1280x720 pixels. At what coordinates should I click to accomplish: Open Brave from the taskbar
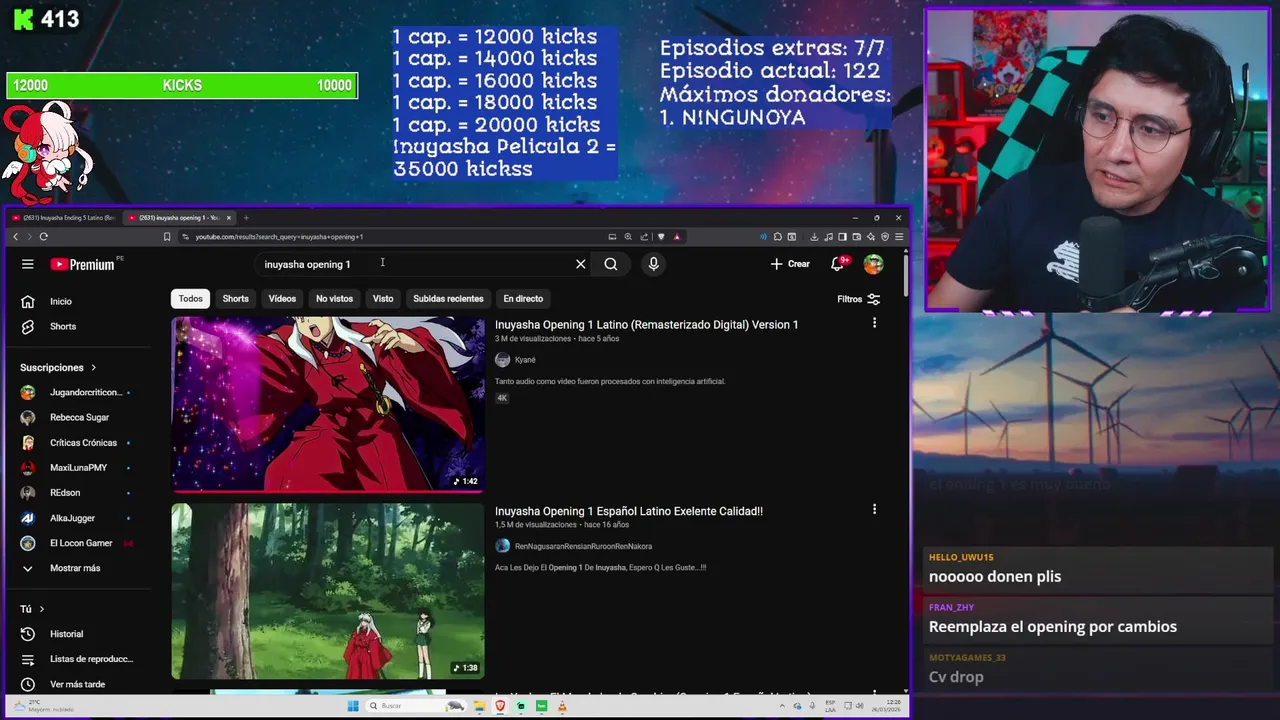pos(500,706)
